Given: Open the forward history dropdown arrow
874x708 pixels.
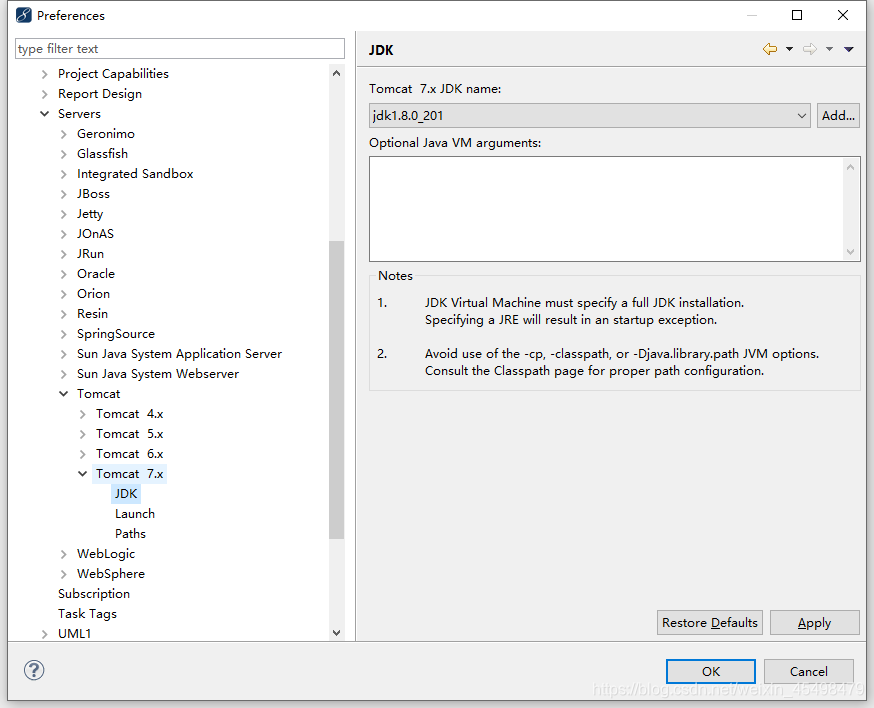Looking at the screenshot, I should point(829,49).
